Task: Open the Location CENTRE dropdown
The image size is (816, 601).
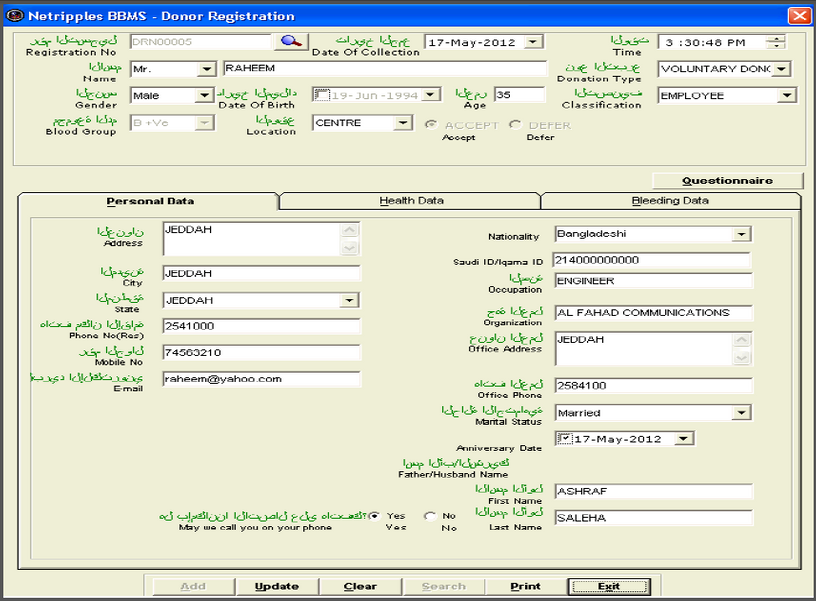Action: pos(402,123)
